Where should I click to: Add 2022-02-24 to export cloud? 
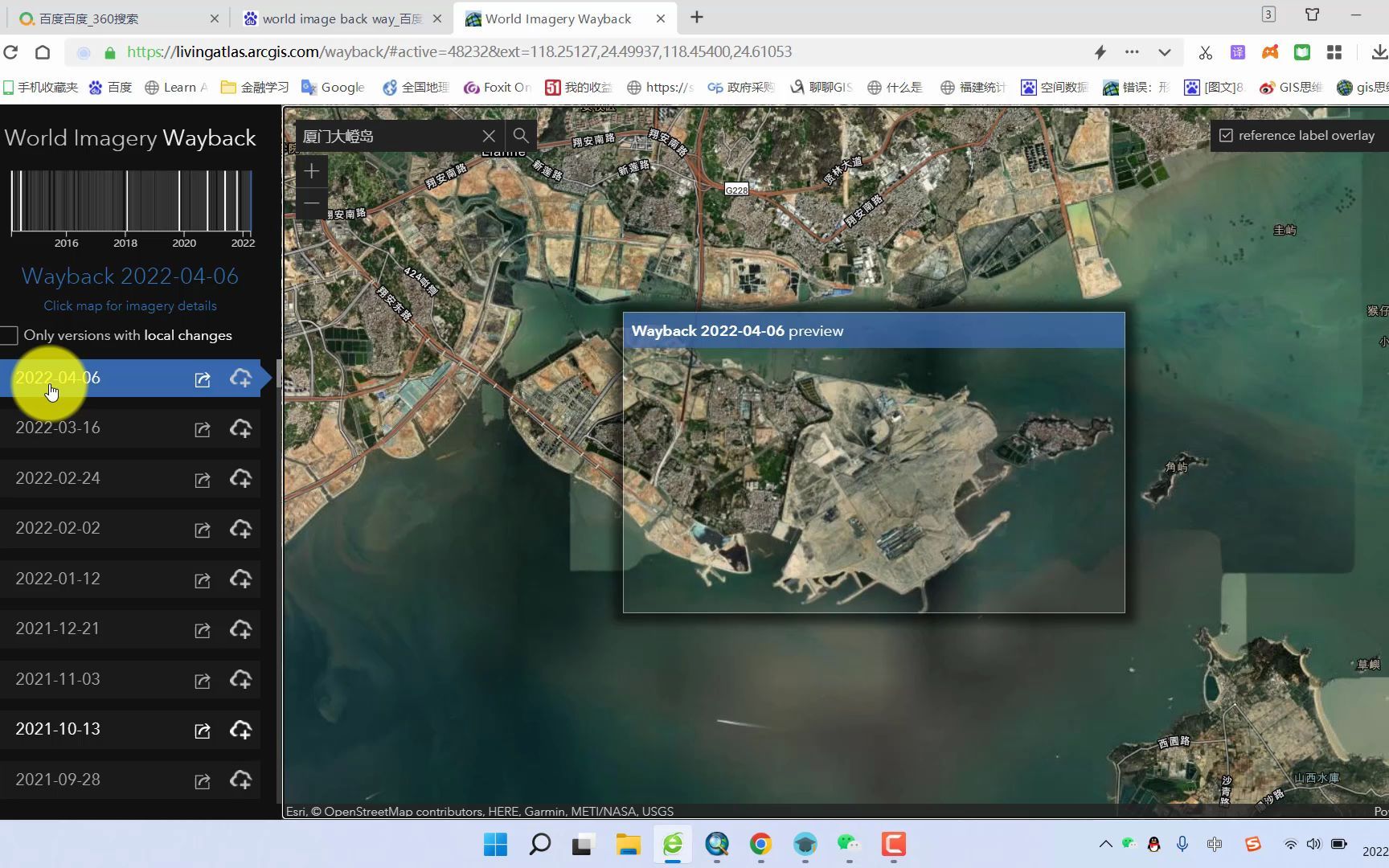tap(240, 479)
